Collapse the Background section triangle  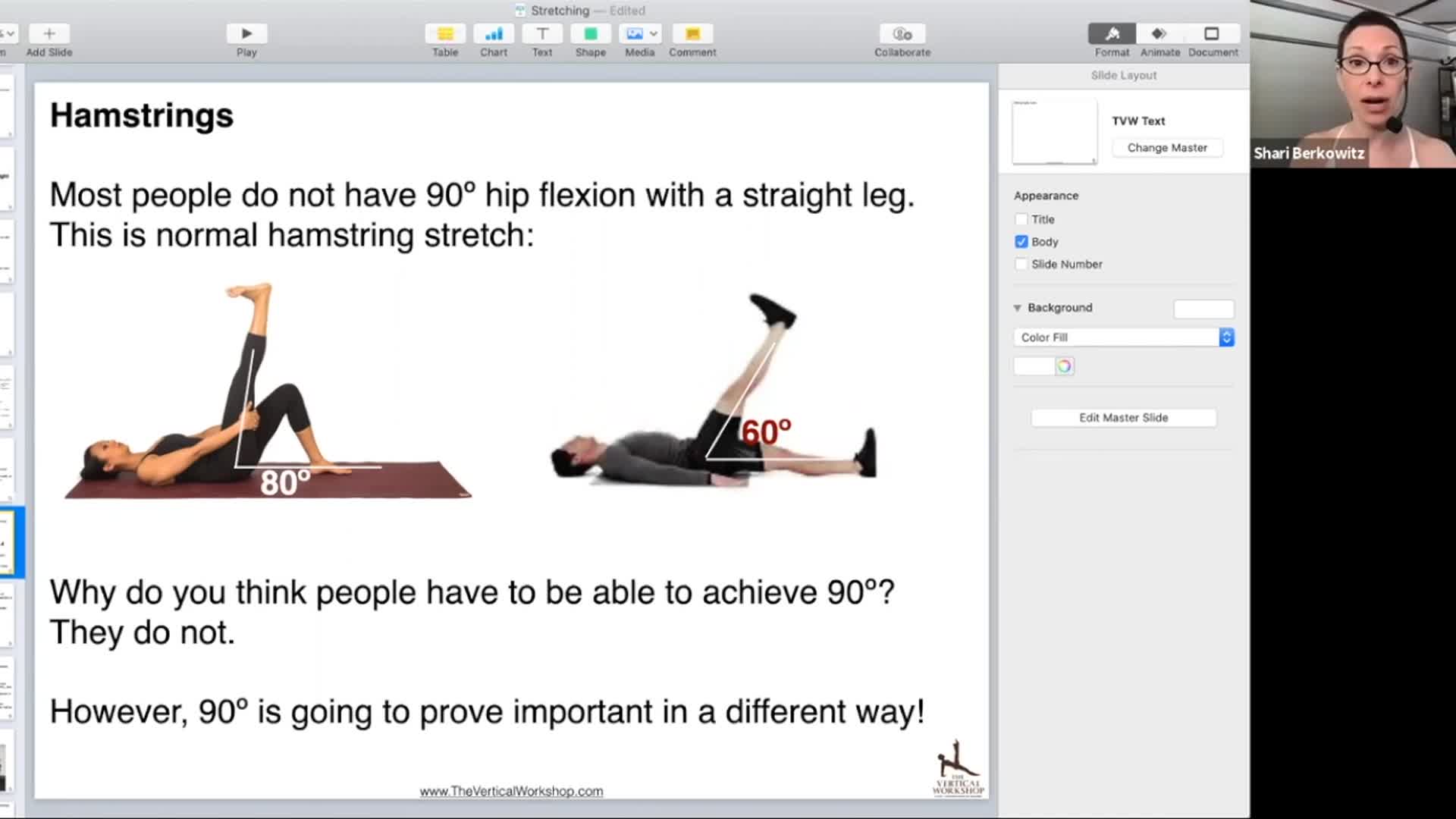(1017, 308)
